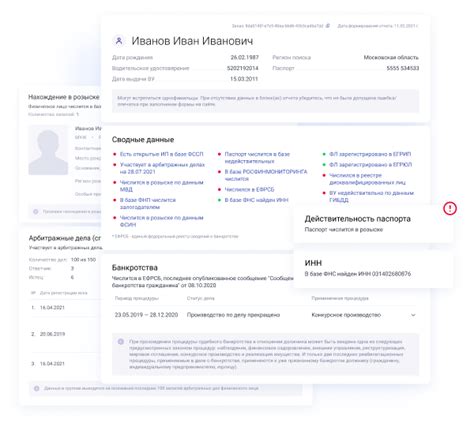Select the text В базе ФНС найден ИНН 031402680676
The height and width of the screenshot is (426, 474).
click(358, 274)
